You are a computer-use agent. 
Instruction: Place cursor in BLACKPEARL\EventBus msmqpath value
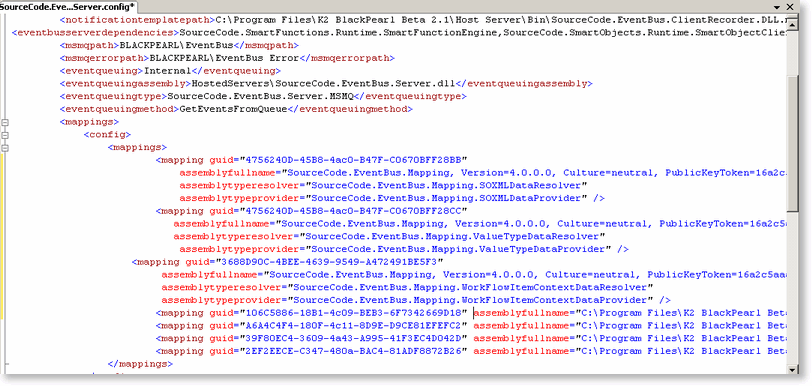[x=177, y=46]
